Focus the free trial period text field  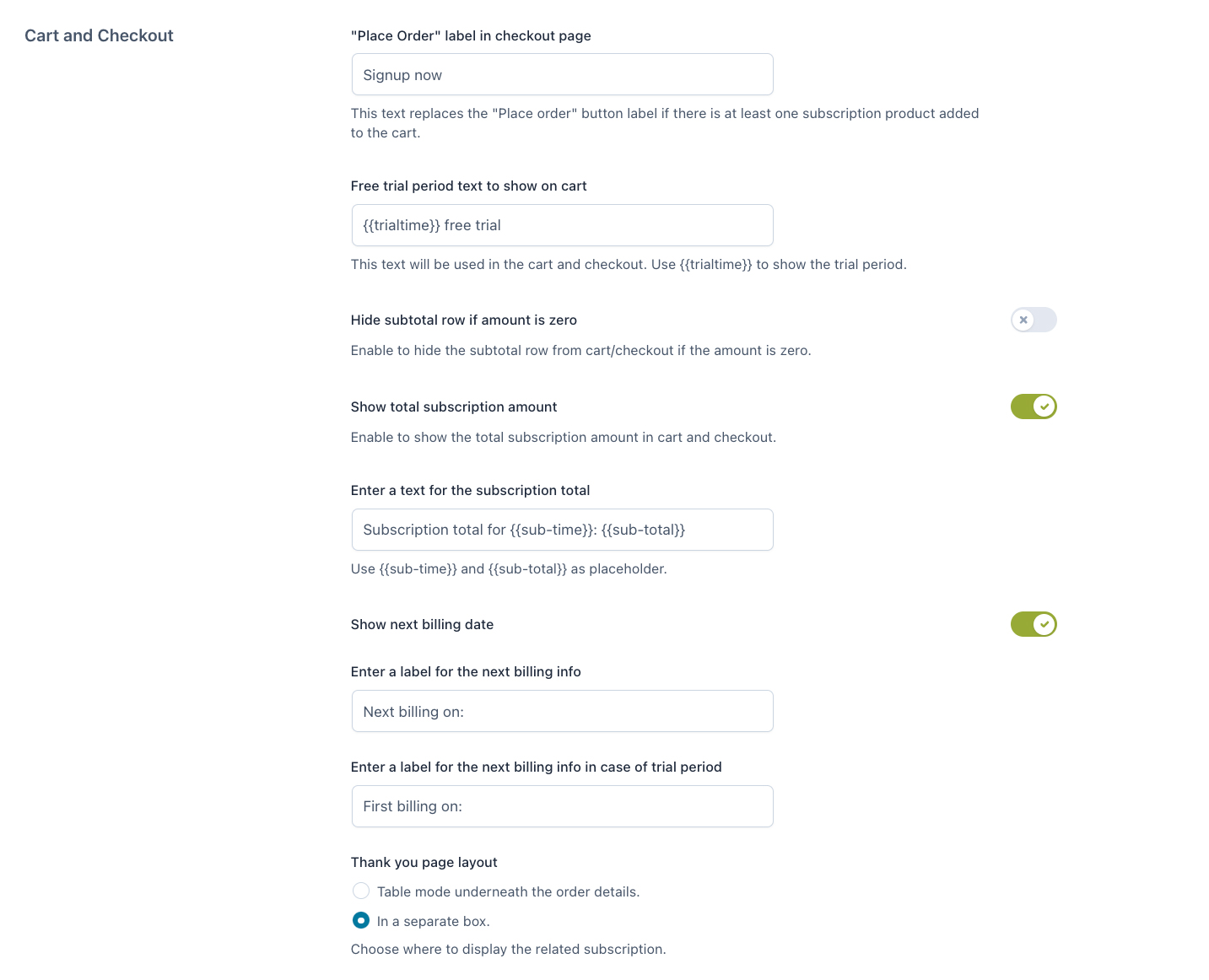point(562,225)
